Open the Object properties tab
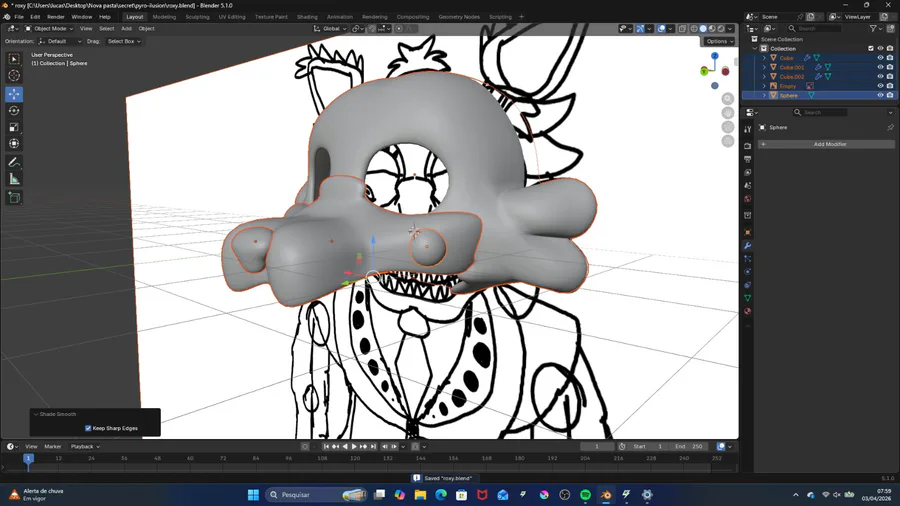This screenshot has height=506, width=900. (x=747, y=232)
